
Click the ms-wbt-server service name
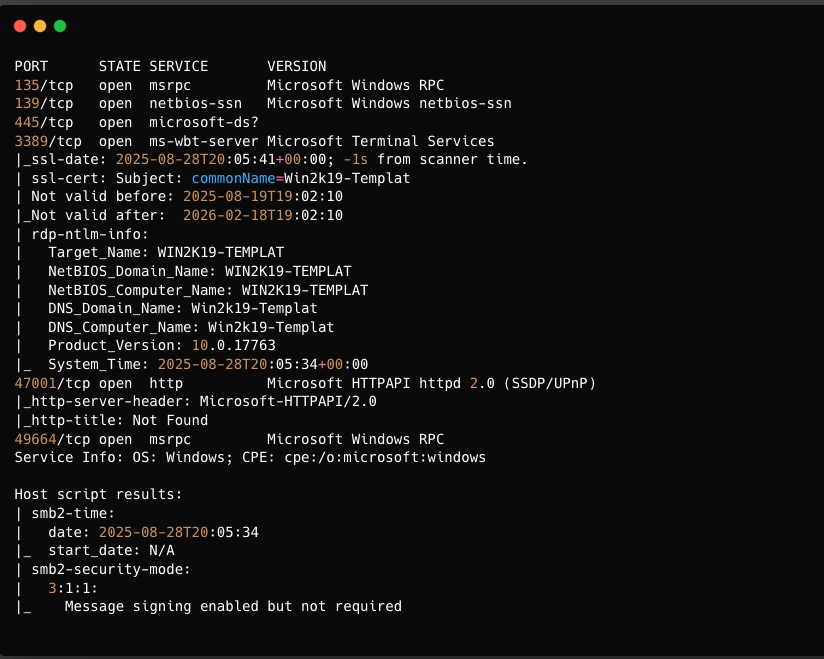[204, 141]
